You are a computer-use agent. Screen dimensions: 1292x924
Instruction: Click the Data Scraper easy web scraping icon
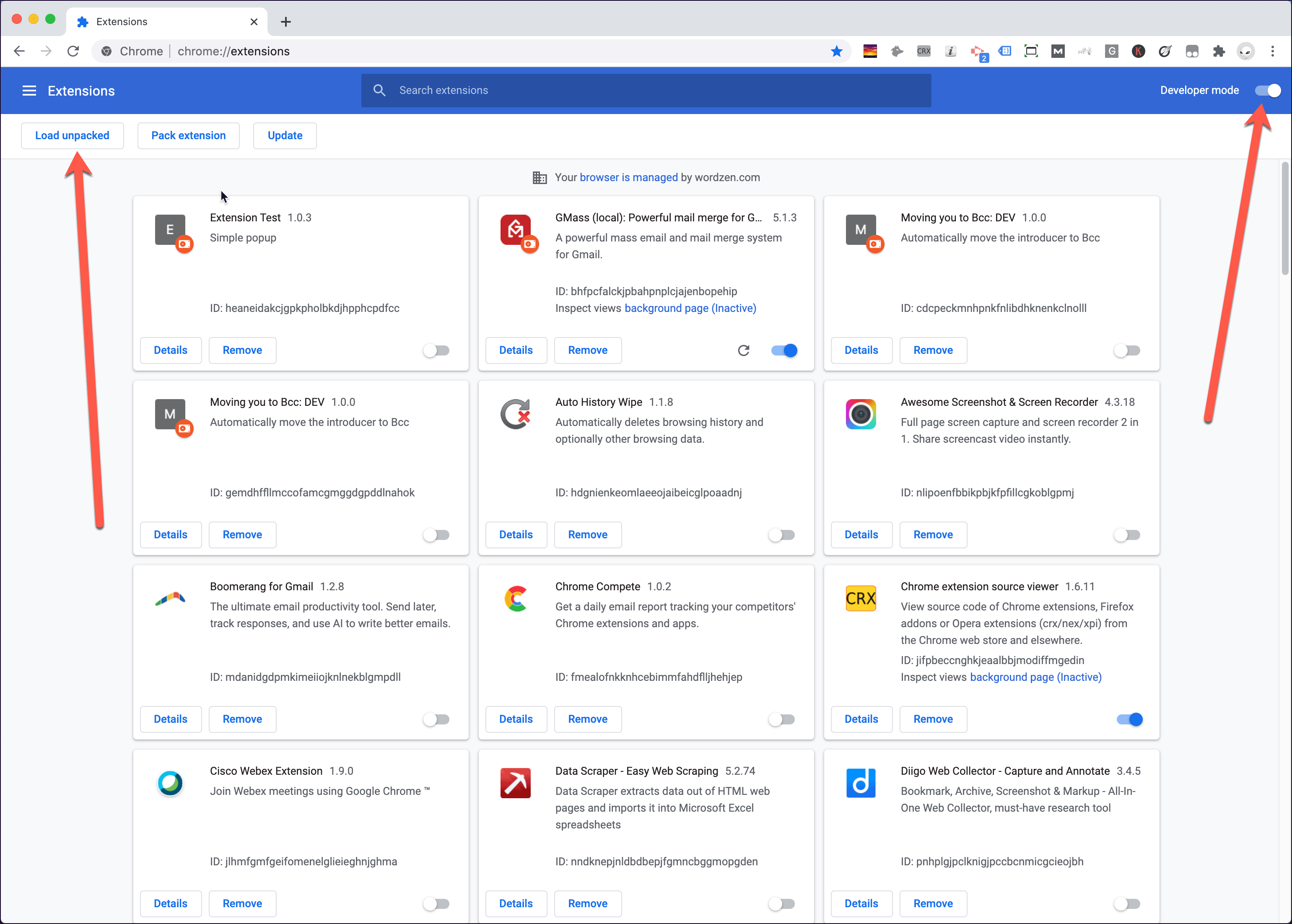[517, 782]
